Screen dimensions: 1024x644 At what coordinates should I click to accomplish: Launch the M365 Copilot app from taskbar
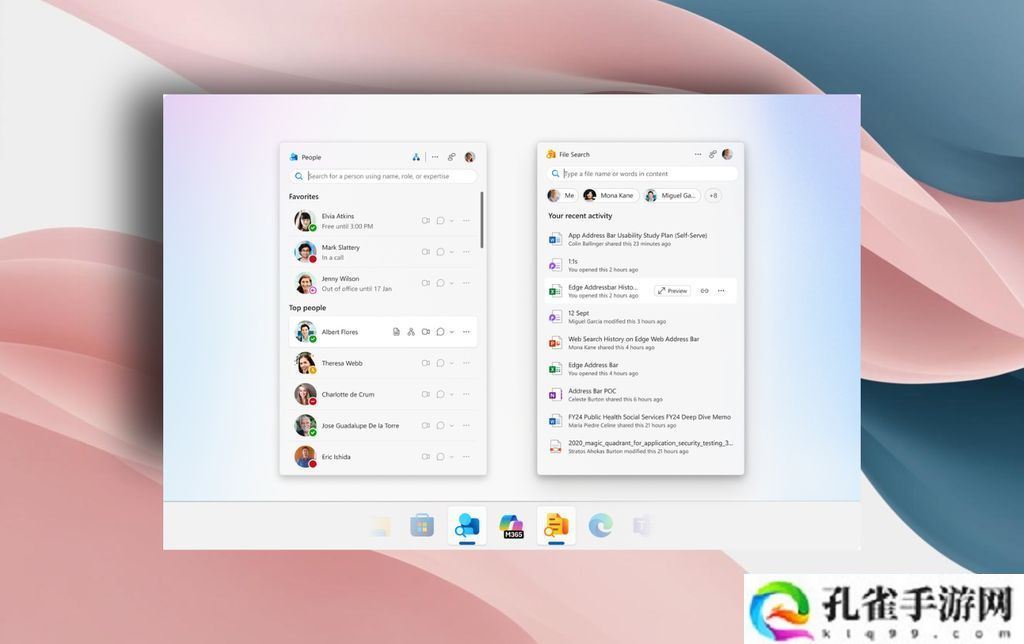coord(511,526)
